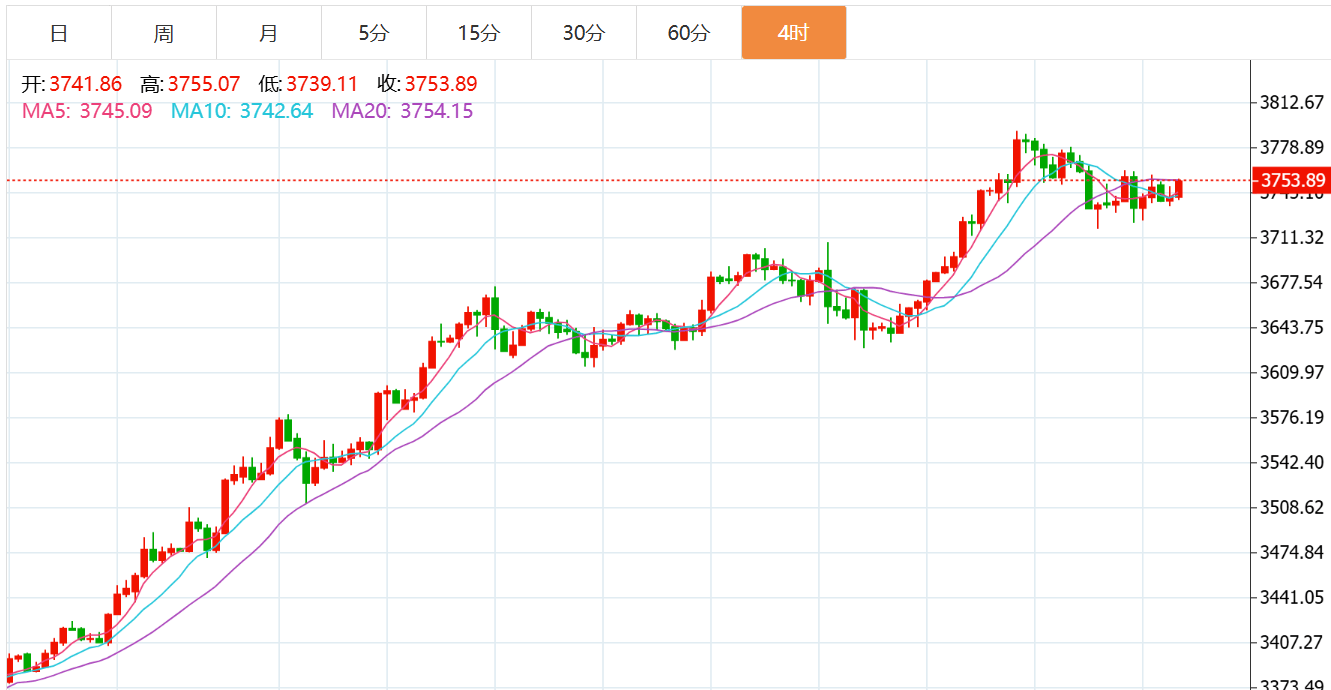
Task: Click the opening price 3741.86
Action: click(85, 85)
